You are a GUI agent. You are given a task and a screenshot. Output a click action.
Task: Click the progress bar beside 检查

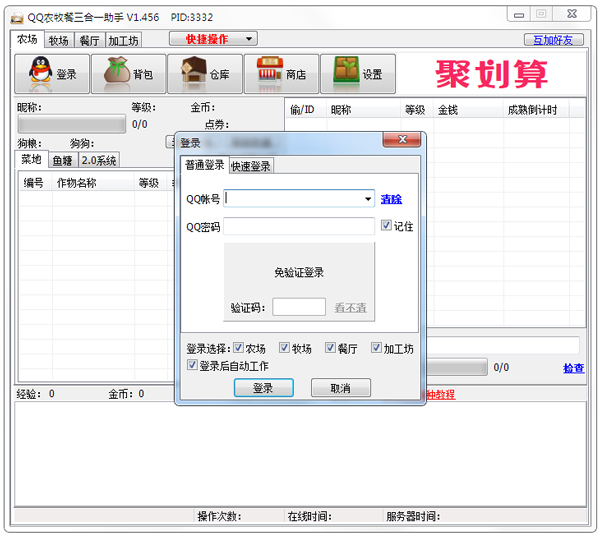tap(457, 367)
